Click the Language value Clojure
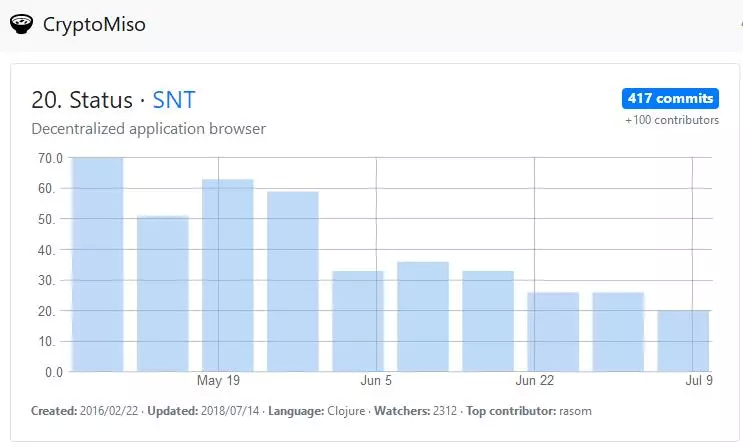This screenshot has height=447, width=743. tap(346, 411)
